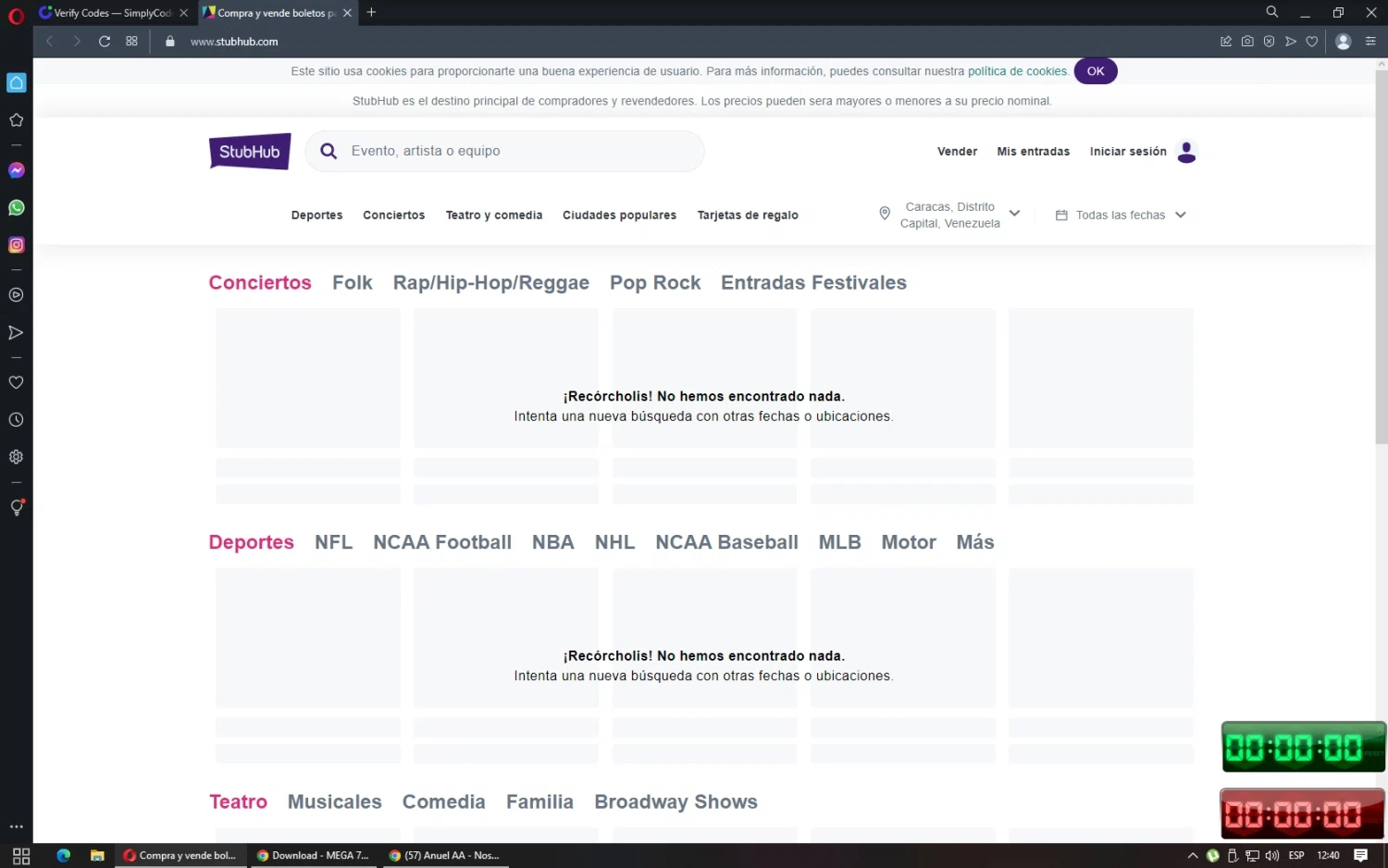This screenshot has height=868, width=1388.
Task: Open the Todas las fechas date dropdown
Action: [x=1121, y=215]
